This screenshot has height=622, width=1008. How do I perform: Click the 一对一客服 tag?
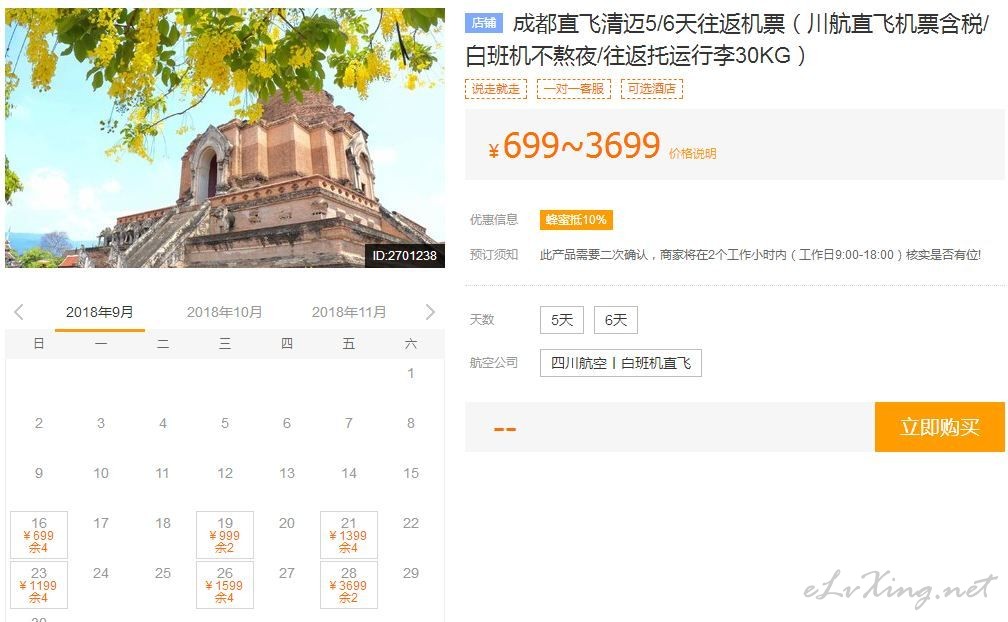pos(574,89)
